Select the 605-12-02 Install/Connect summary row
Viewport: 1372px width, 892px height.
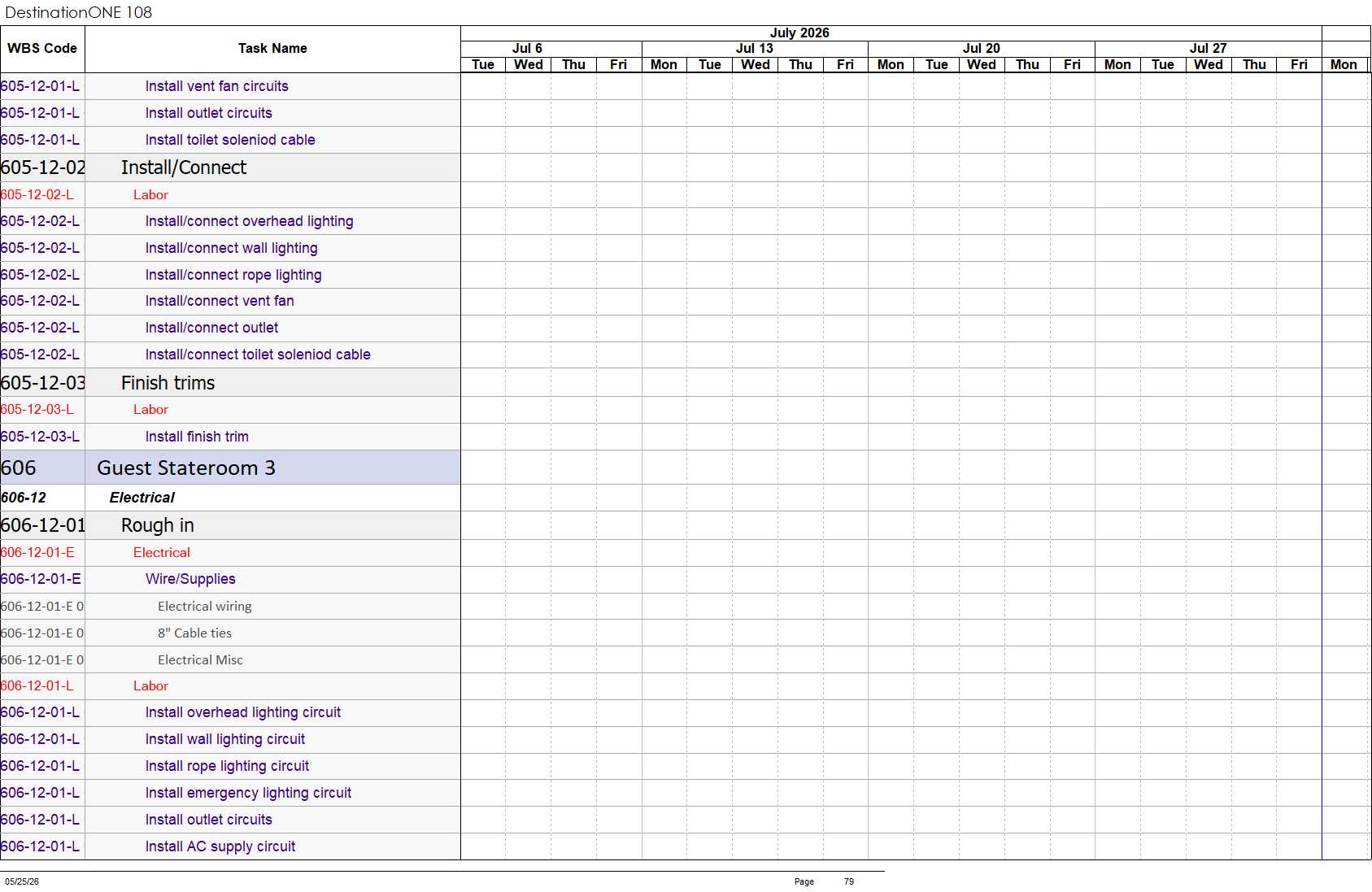pos(230,168)
